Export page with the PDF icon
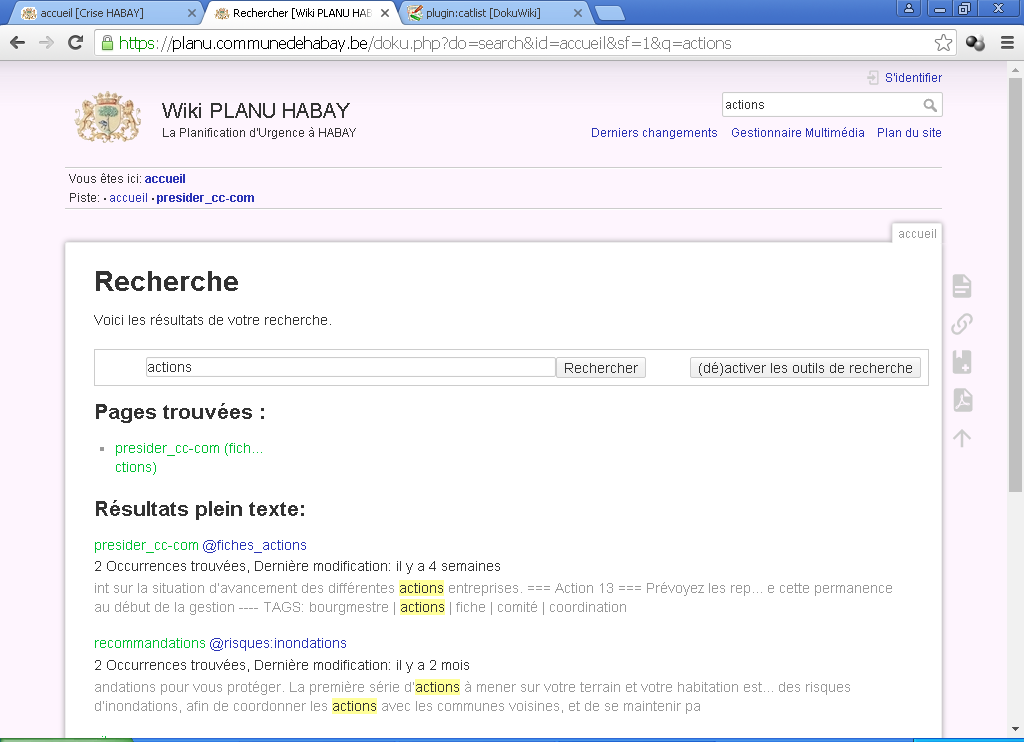1024x742 pixels. click(961, 400)
